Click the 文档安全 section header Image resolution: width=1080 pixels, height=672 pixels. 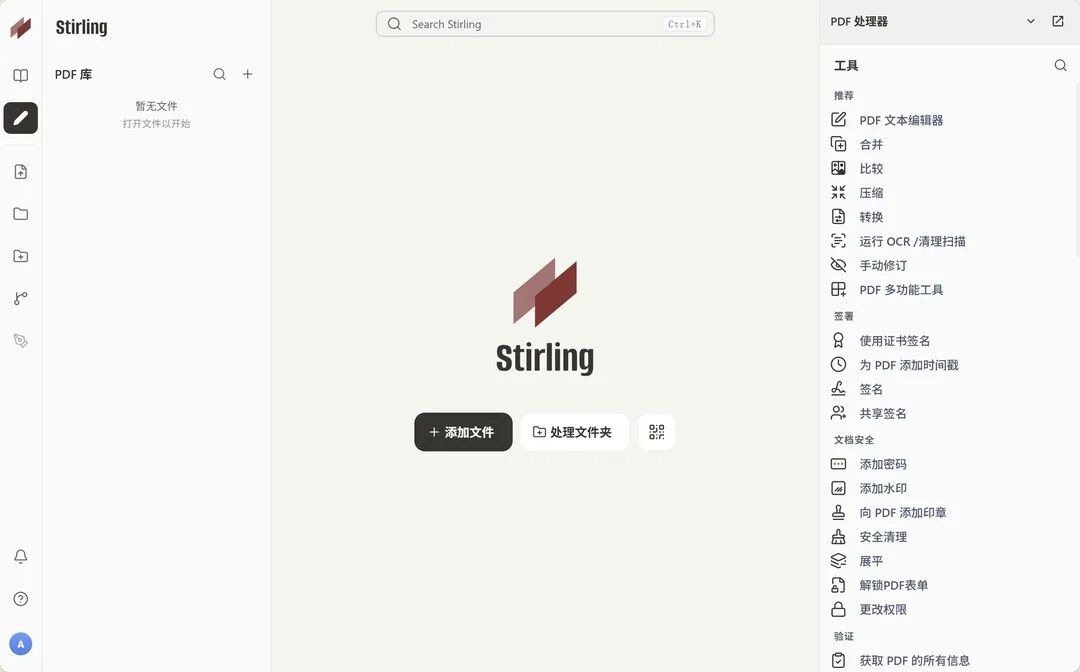854,439
